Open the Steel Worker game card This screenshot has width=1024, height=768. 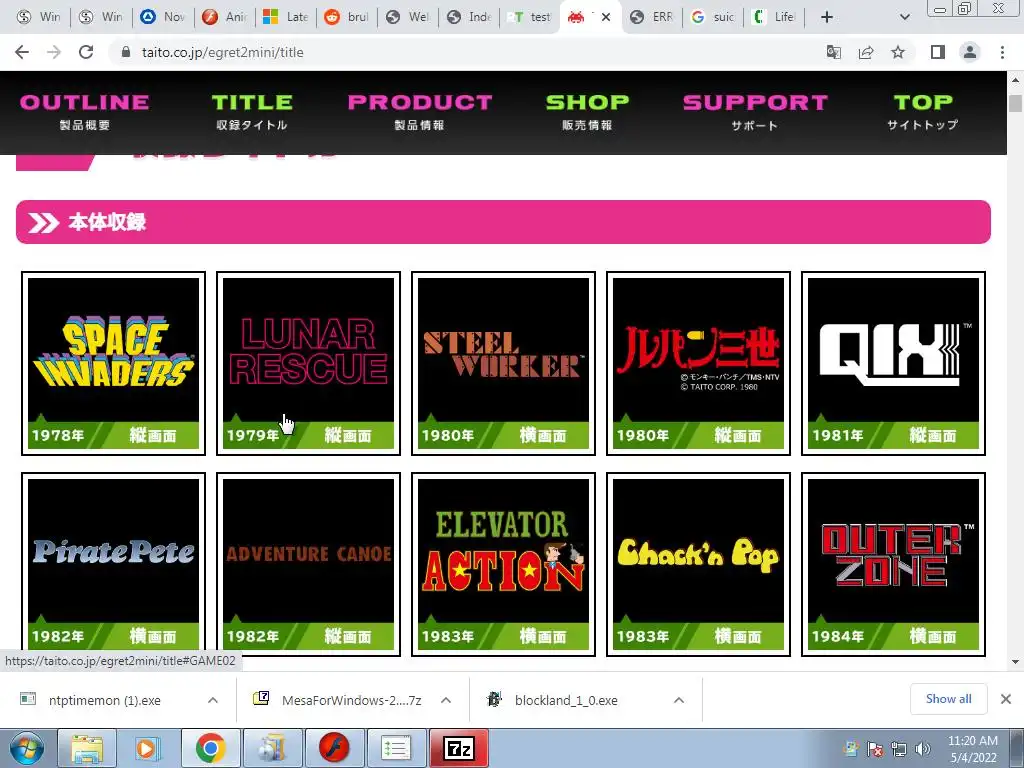[x=504, y=363]
